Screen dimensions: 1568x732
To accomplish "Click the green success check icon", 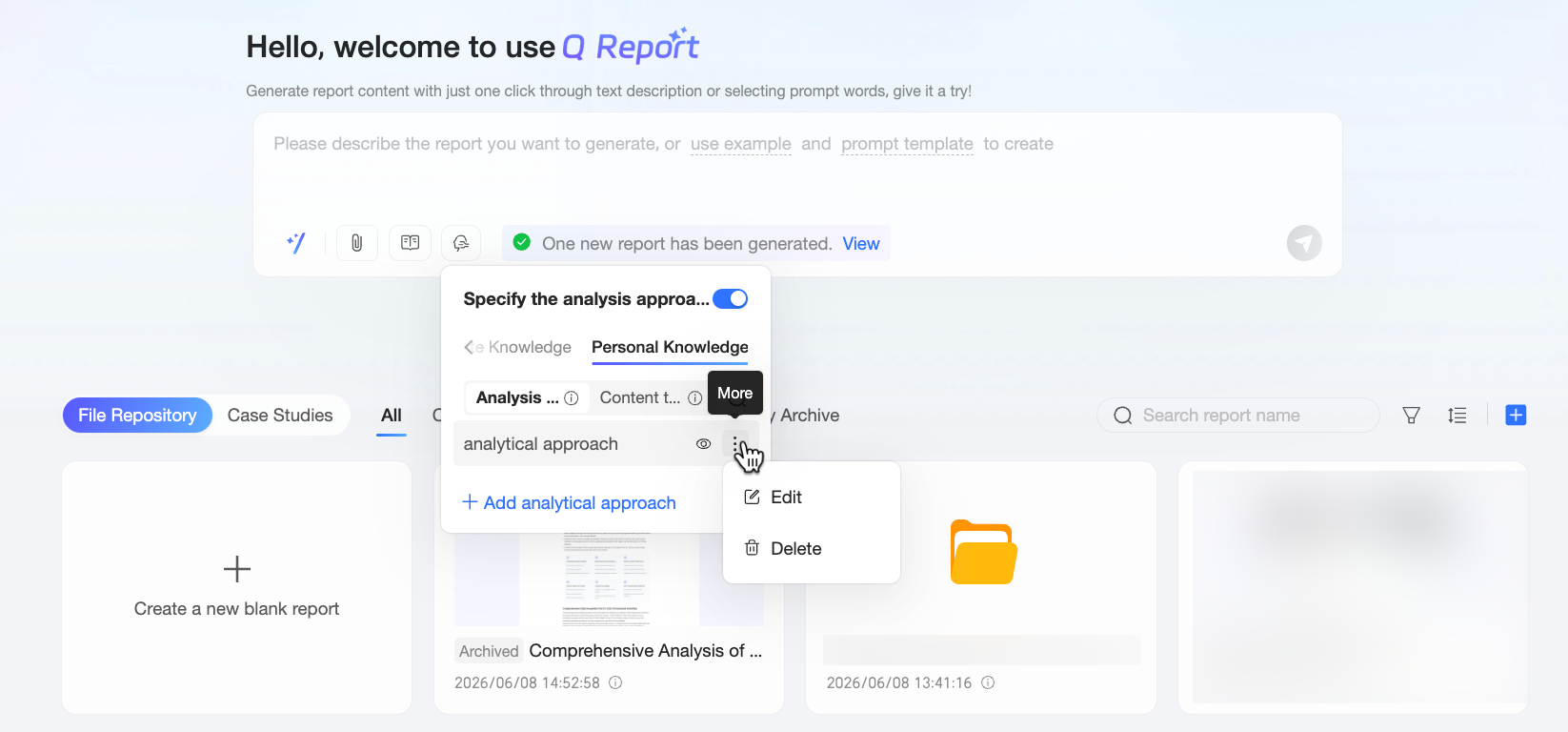I will point(522,242).
